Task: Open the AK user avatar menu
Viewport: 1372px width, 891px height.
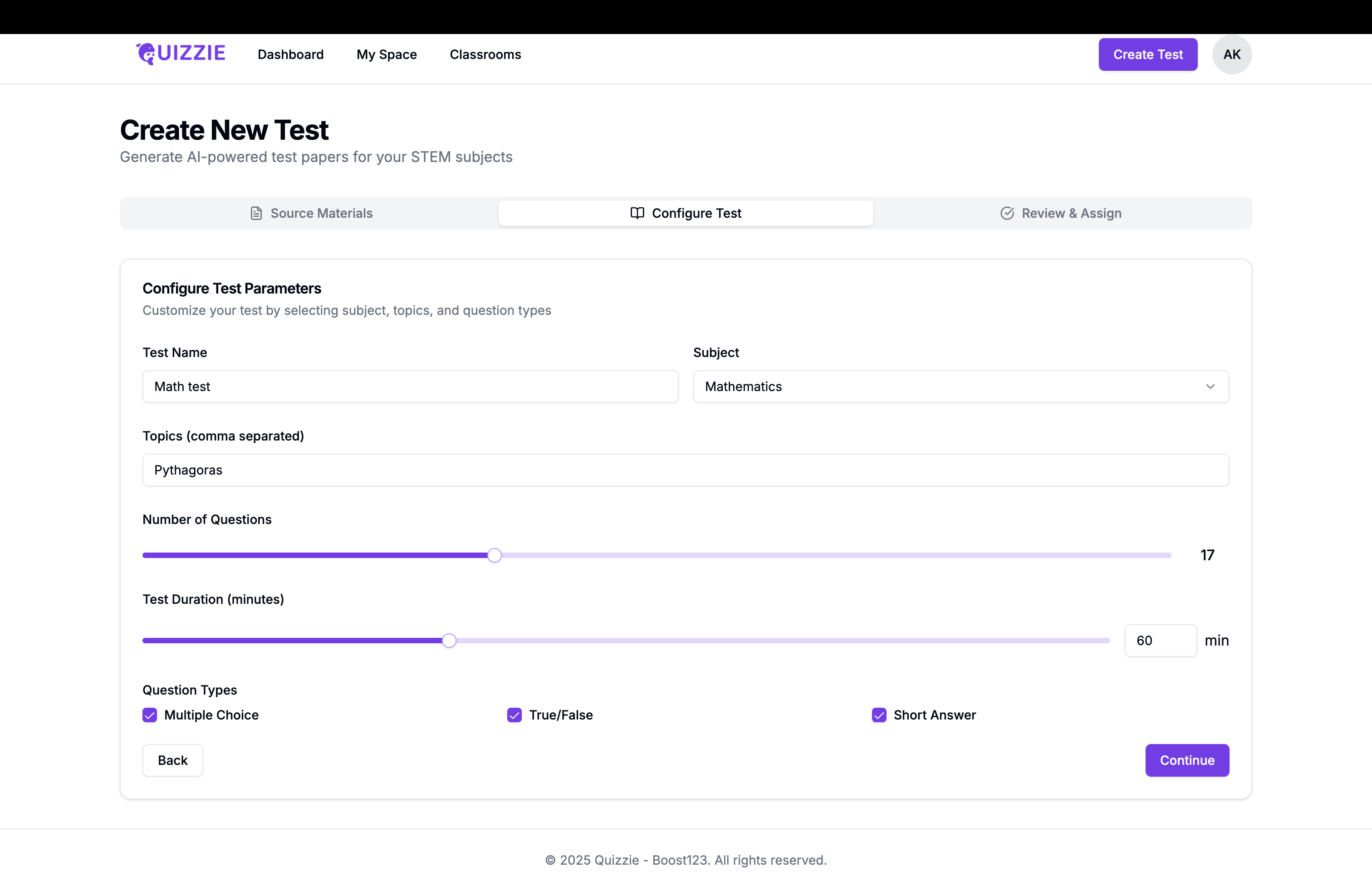Action: (1231, 54)
